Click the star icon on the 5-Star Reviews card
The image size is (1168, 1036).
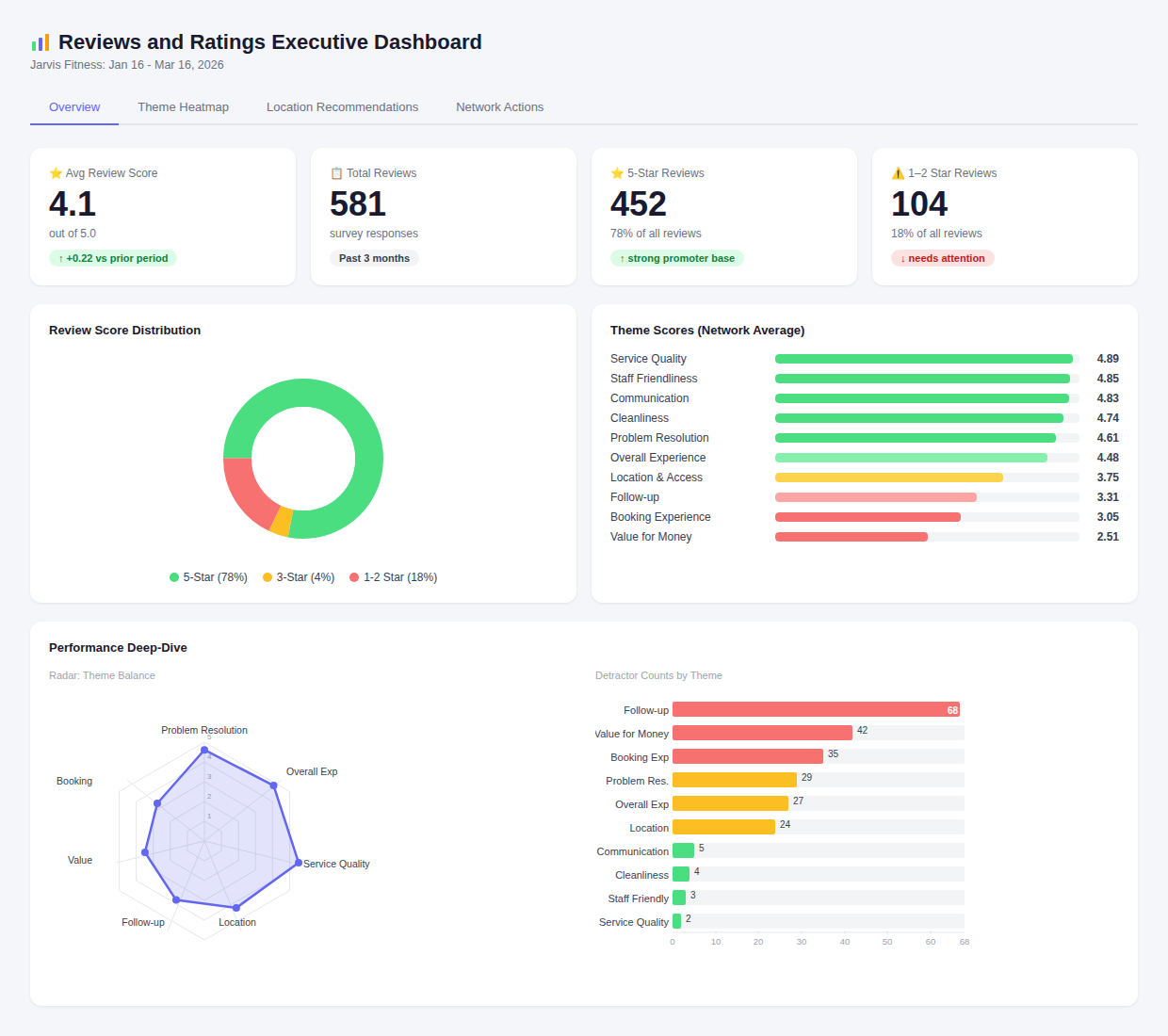click(x=617, y=172)
